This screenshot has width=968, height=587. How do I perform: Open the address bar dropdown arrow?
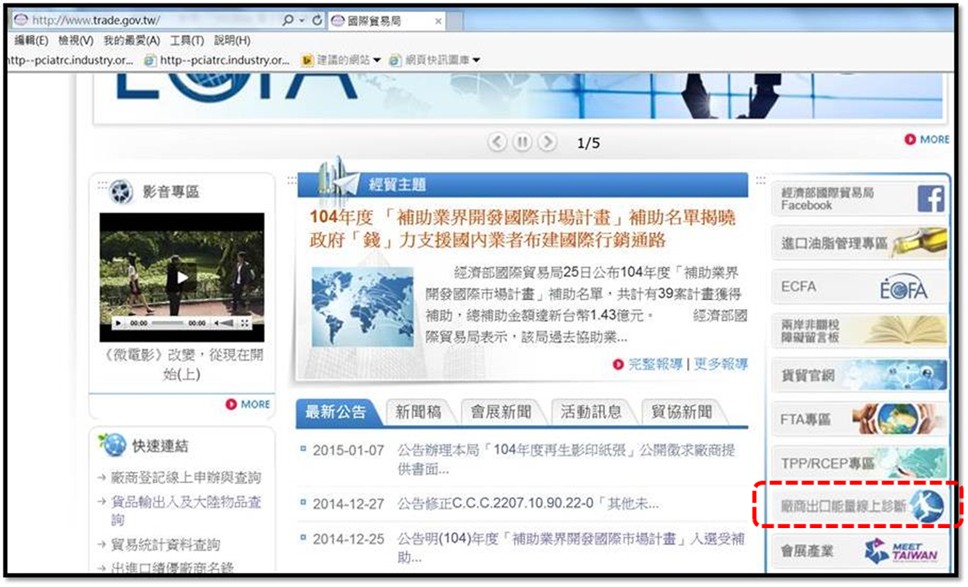pyautogui.click(x=302, y=20)
